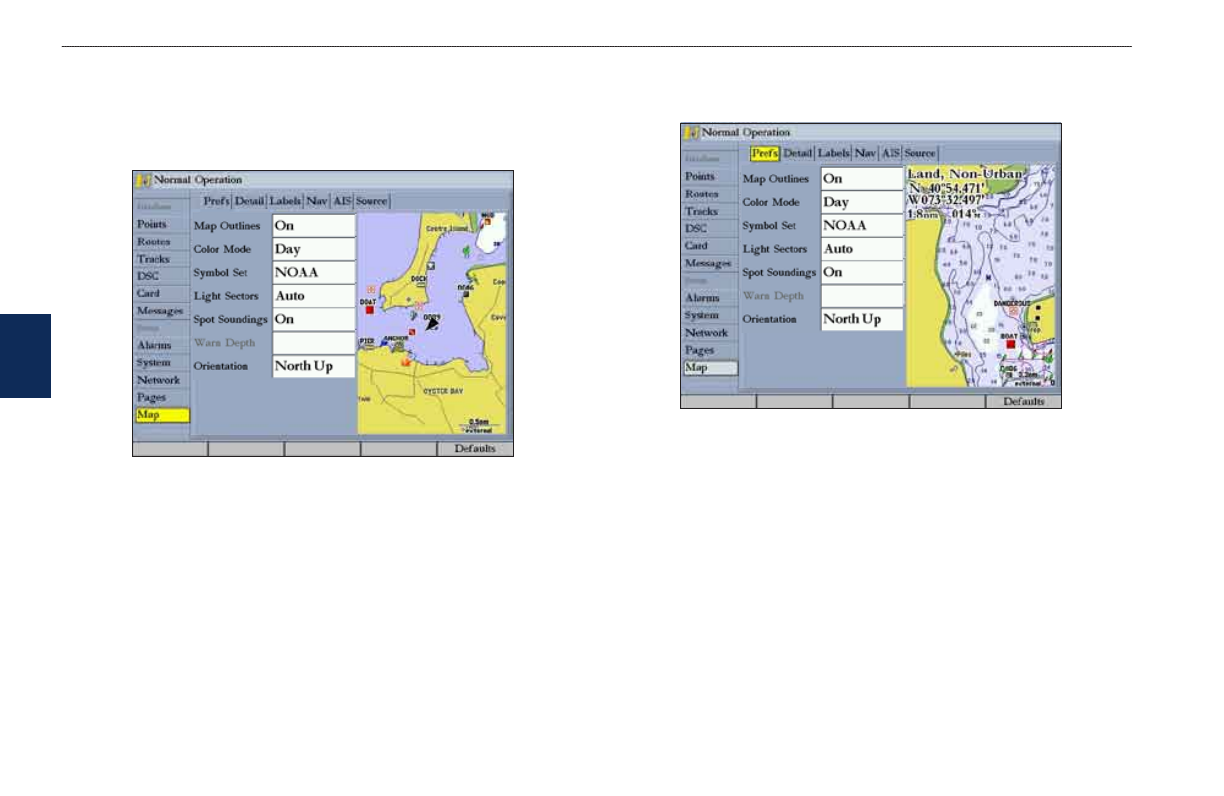Open System in the Land Non-Urban screen sidebar
Image resolution: width=1224 pixels, height=796 pixels.
tap(710, 315)
